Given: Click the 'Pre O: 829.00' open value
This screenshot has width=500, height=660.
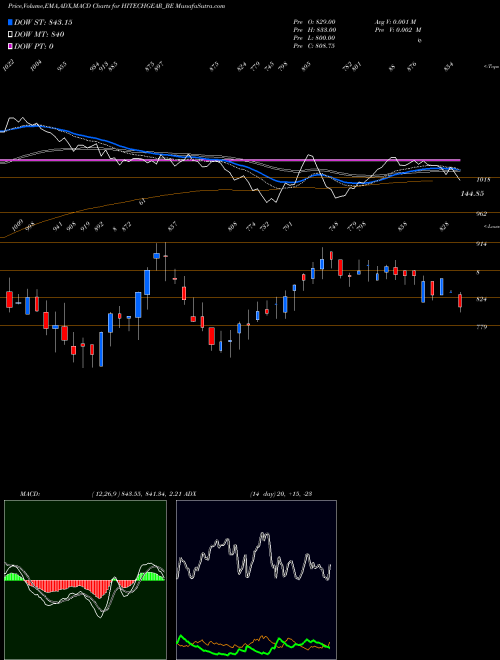Looking at the screenshot, I should [314, 21].
